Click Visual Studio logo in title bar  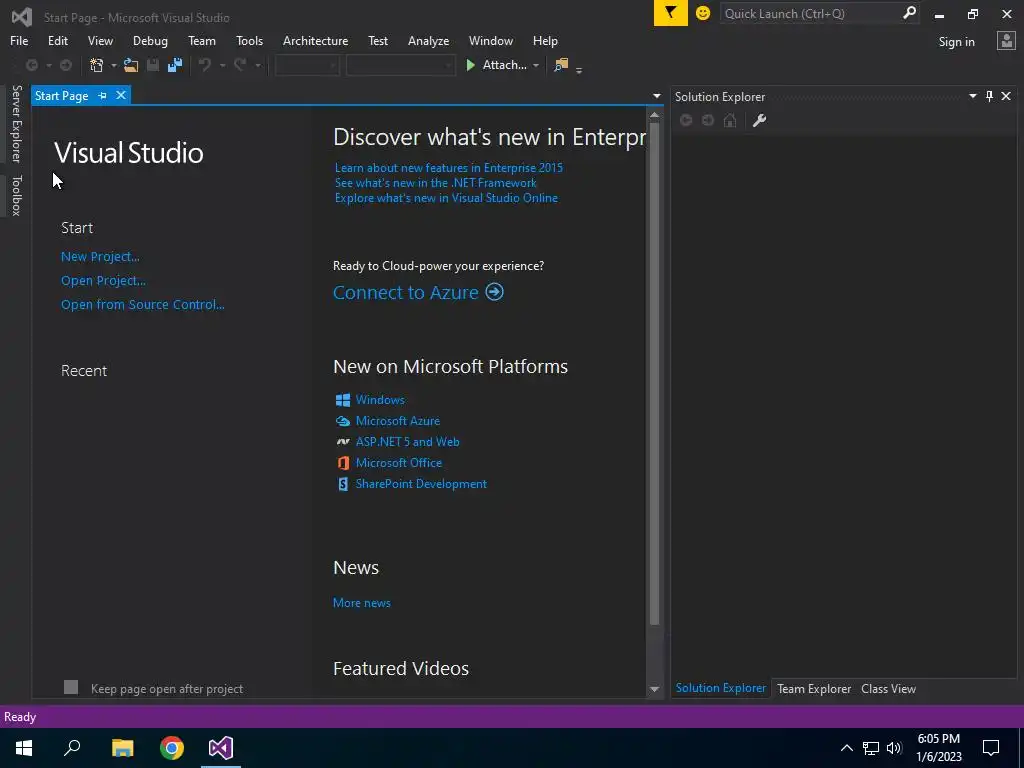pyautogui.click(x=22, y=17)
